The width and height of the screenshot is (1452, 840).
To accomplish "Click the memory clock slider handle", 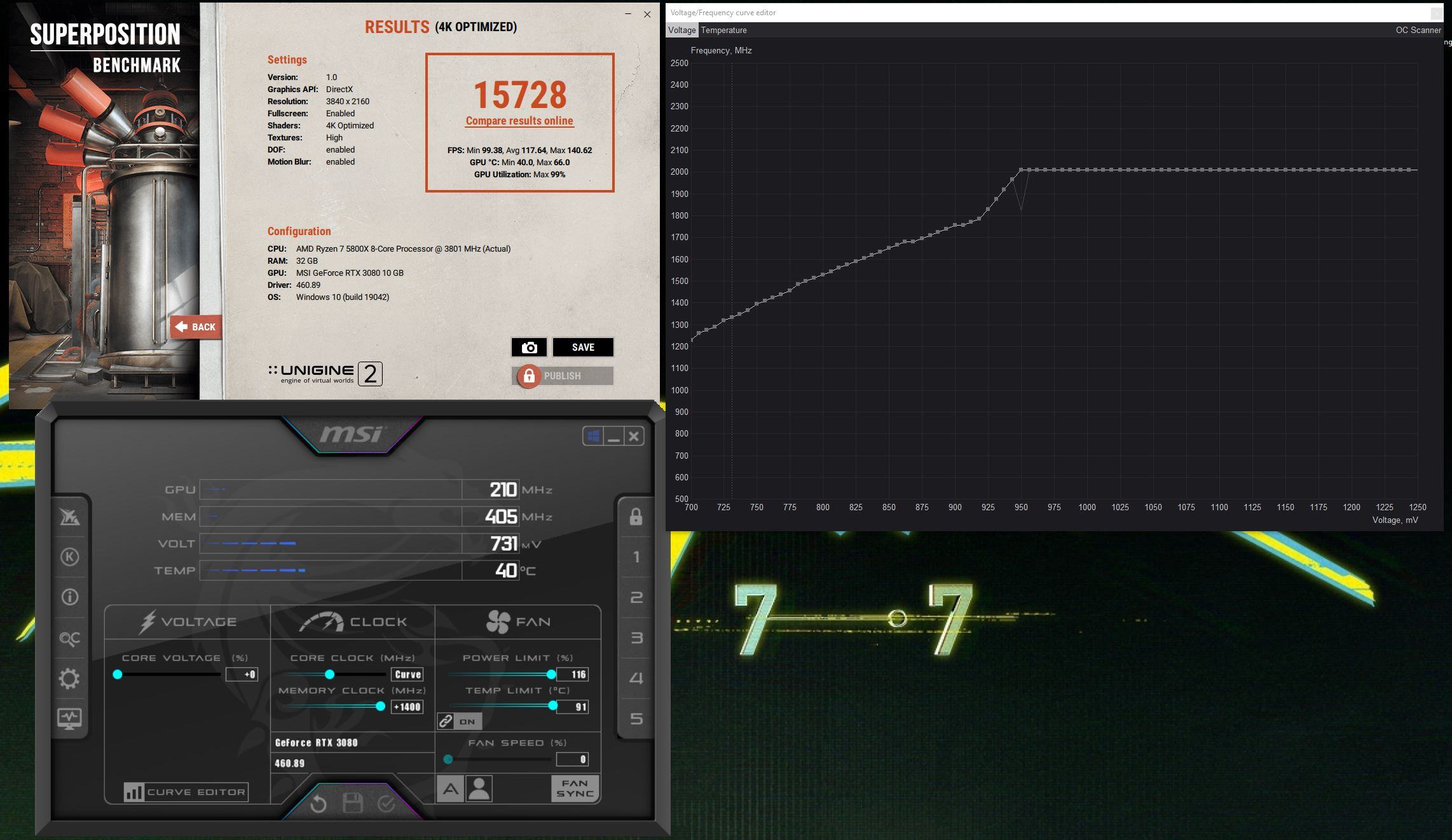I will 380,707.
